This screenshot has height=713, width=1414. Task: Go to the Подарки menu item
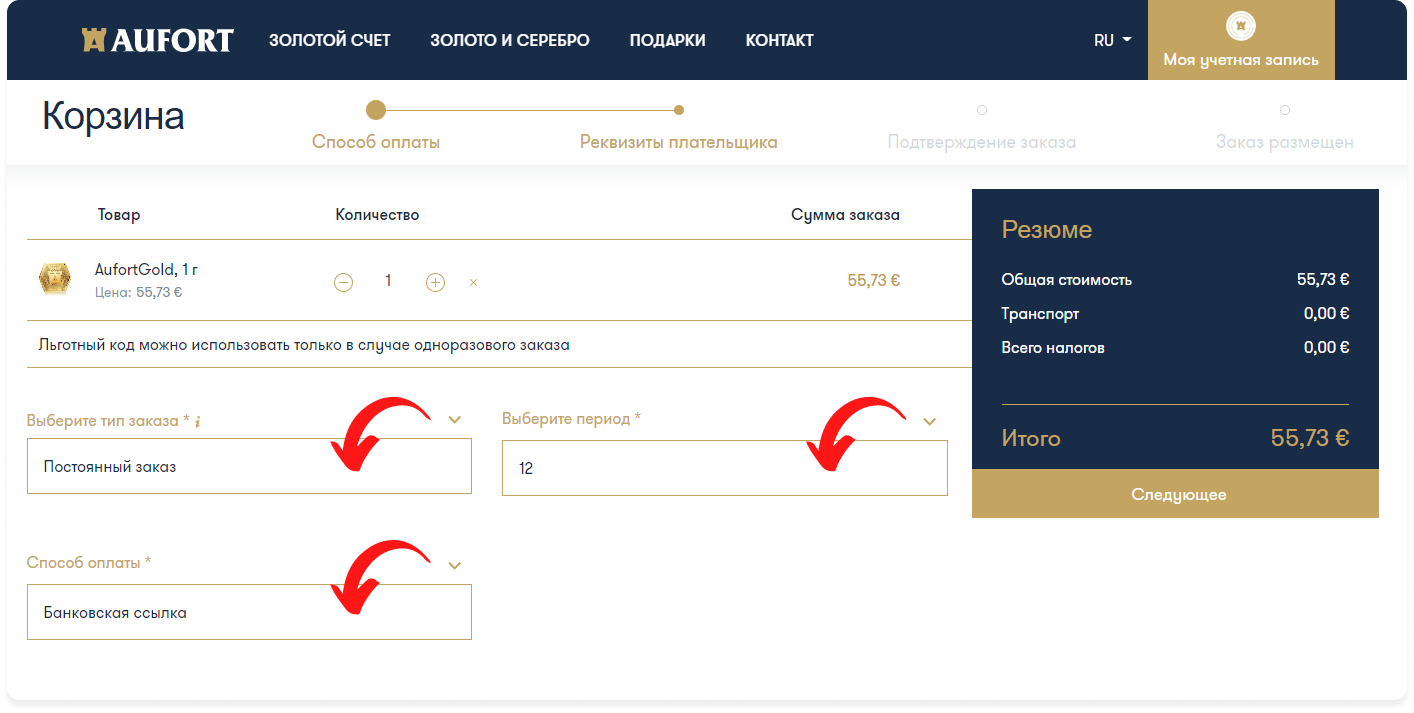click(667, 41)
